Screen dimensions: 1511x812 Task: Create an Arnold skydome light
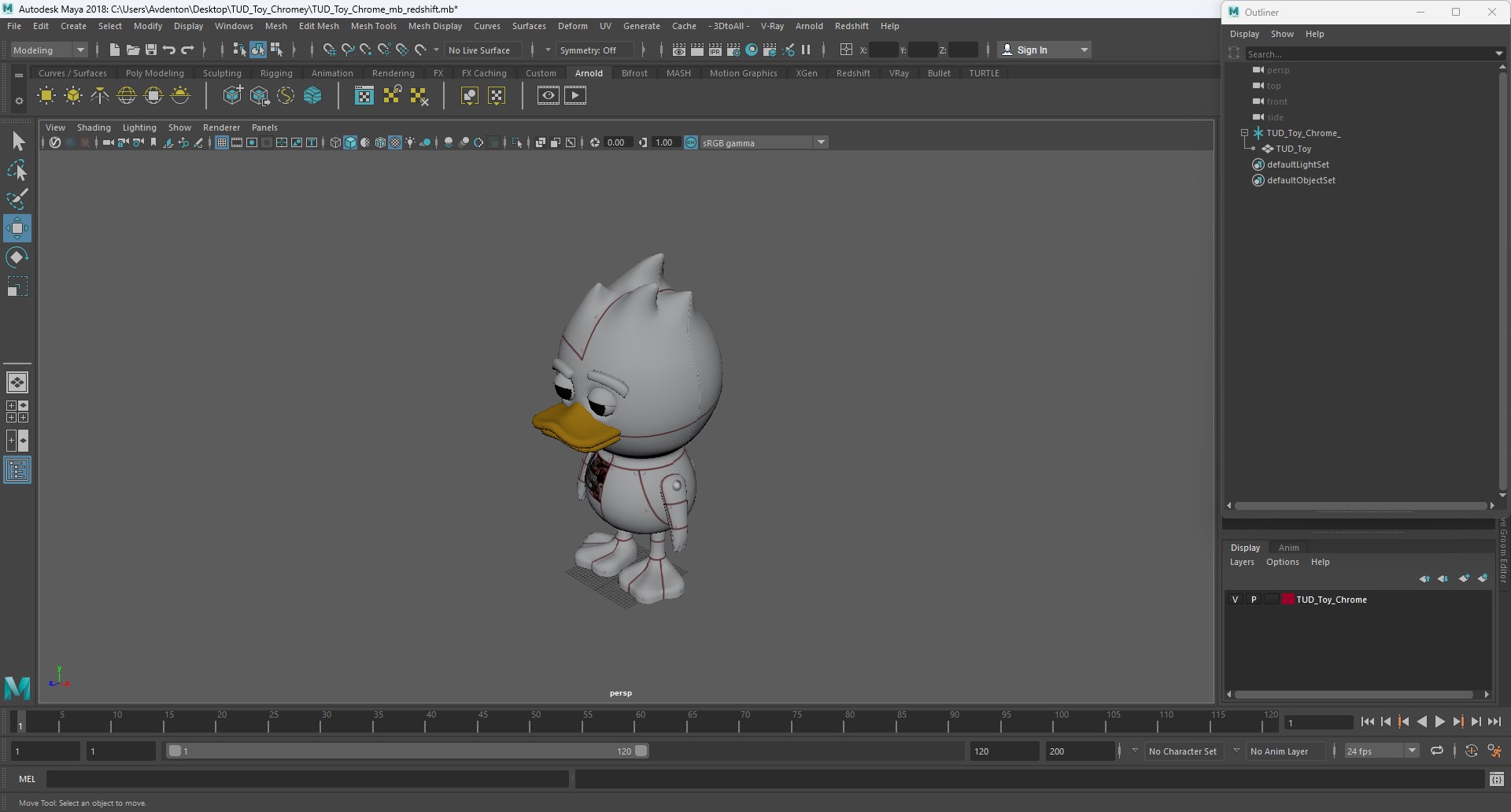tap(127, 96)
